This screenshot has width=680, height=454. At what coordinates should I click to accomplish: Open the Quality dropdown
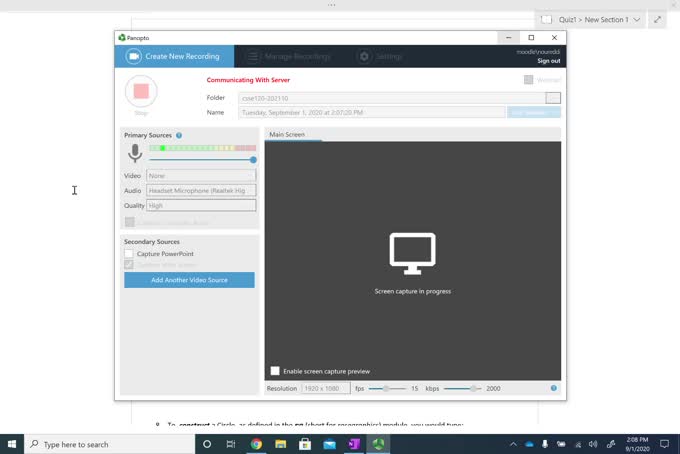[201, 205]
